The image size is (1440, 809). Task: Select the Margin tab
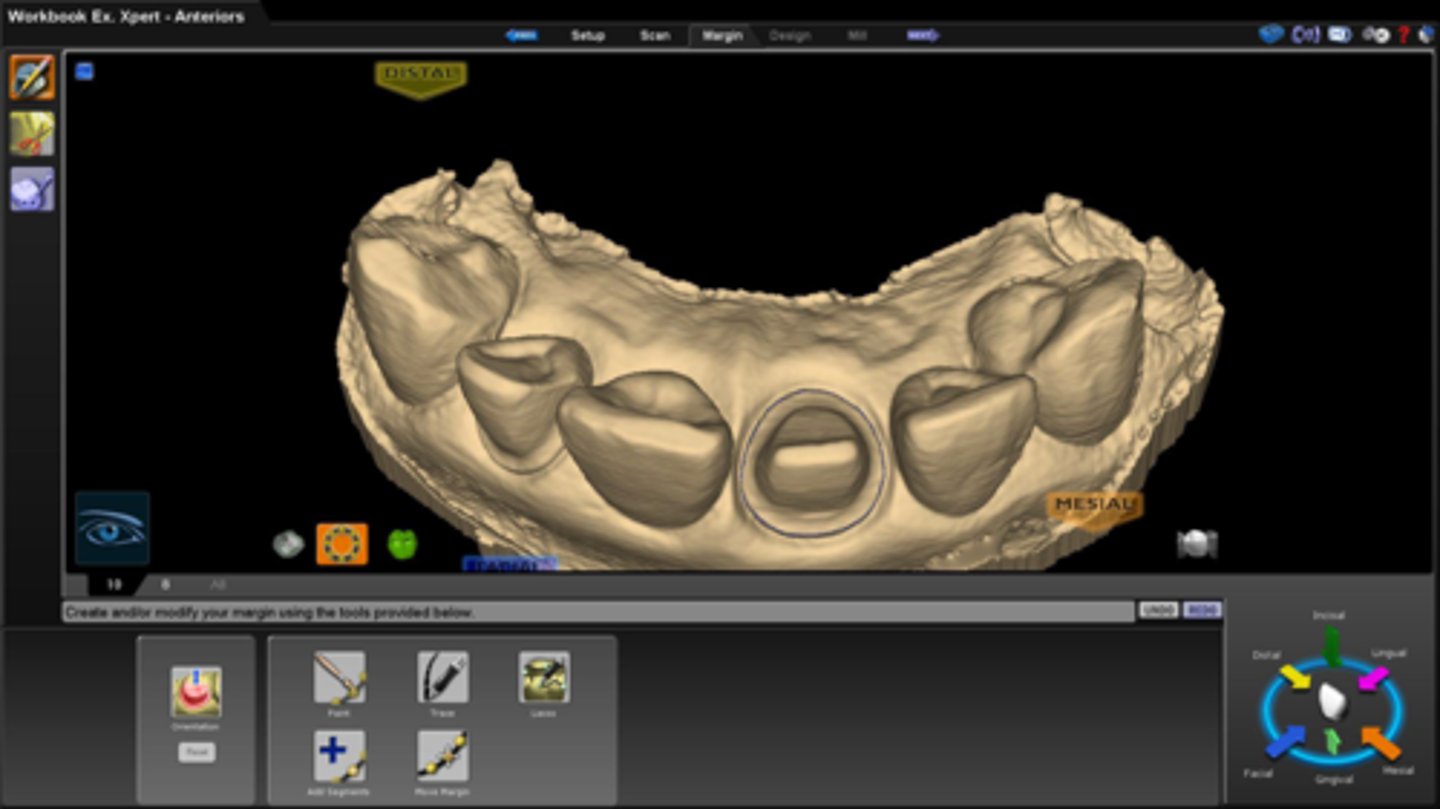pos(722,35)
